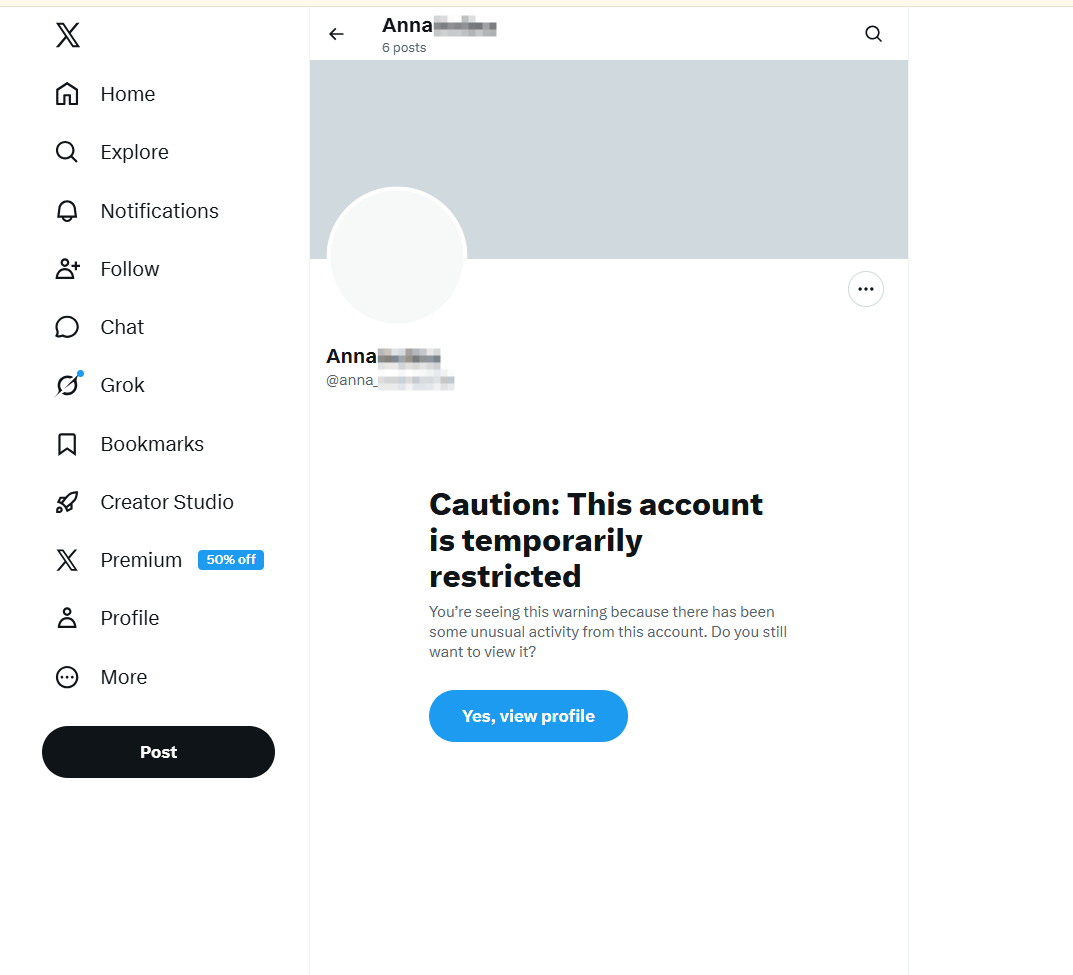This screenshot has width=1073, height=975.
Task: Open profile three-dot overflow menu
Action: click(x=866, y=289)
